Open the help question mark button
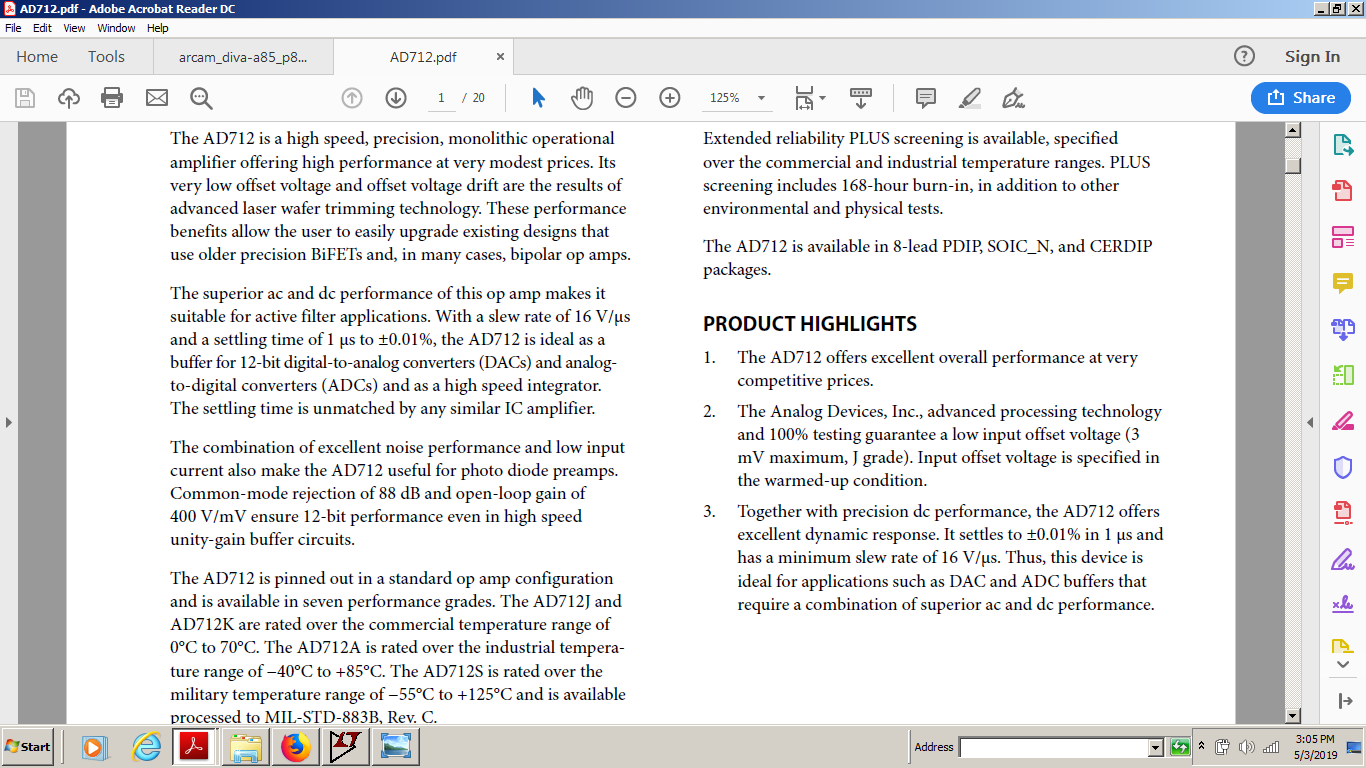The width and height of the screenshot is (1366, 768). point(1244,56)
